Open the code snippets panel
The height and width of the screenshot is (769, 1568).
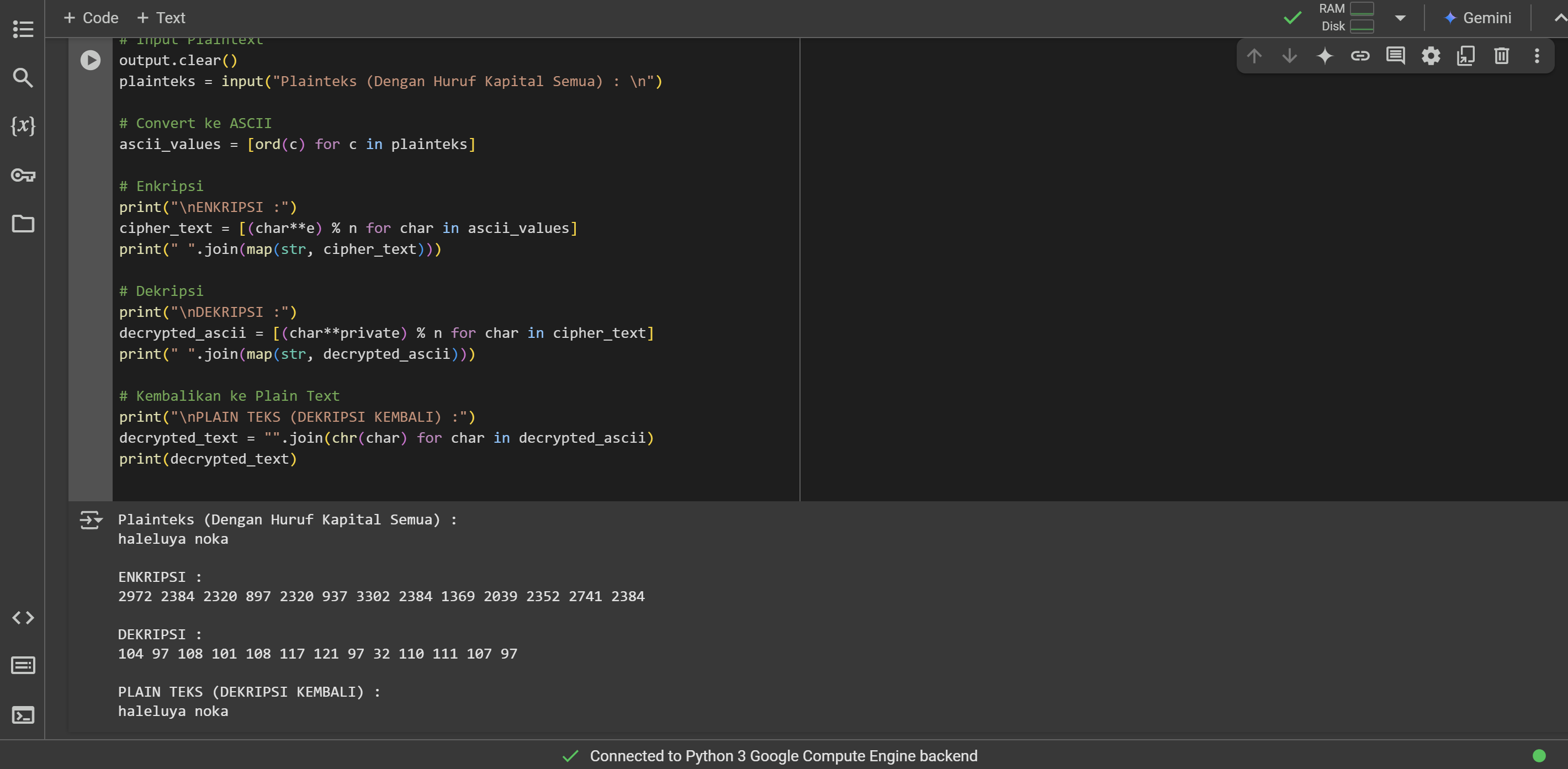(x=23, y=618)
